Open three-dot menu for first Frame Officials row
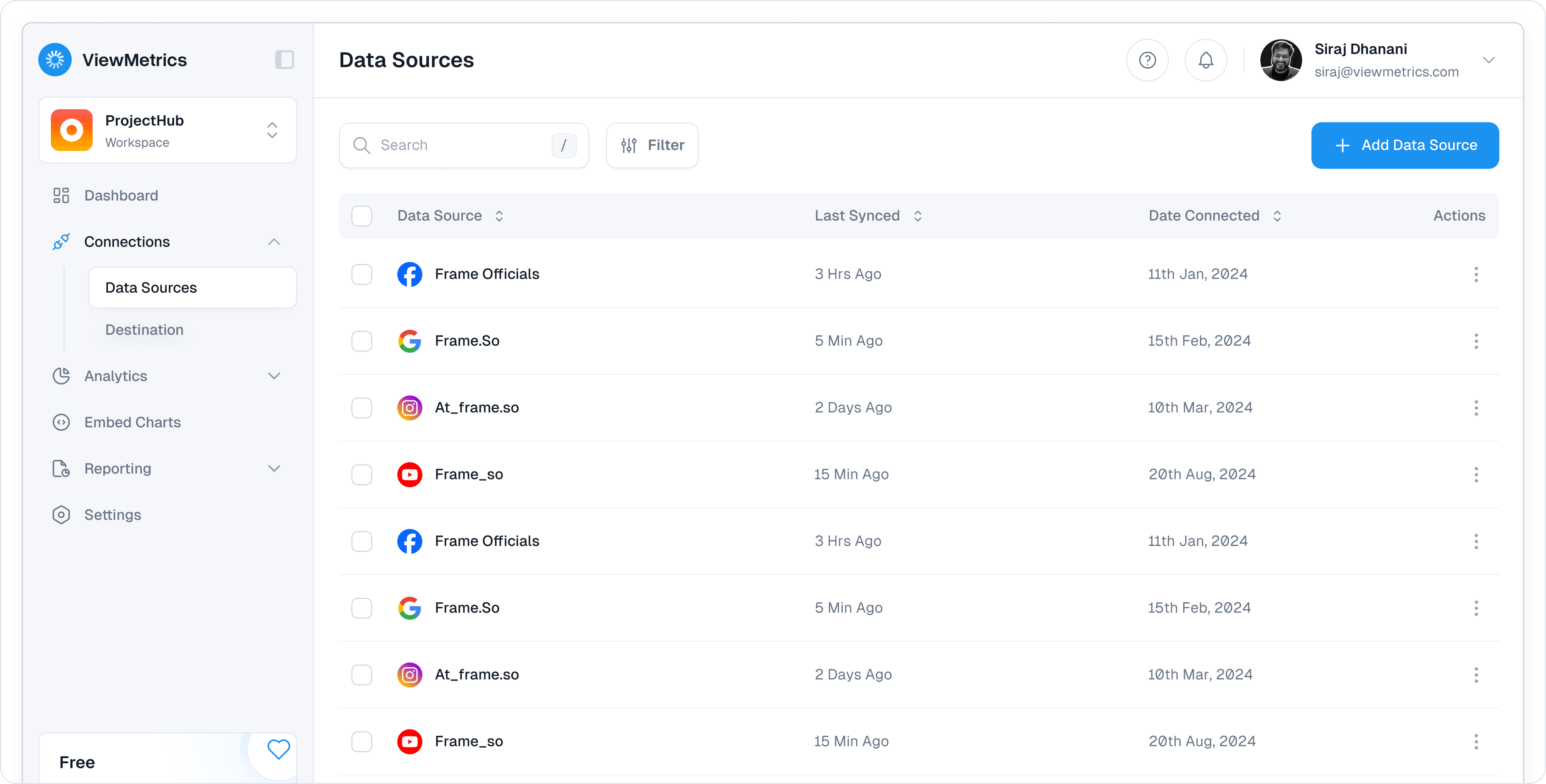Screen dimensions: 1546x784 pos(1476,274)
